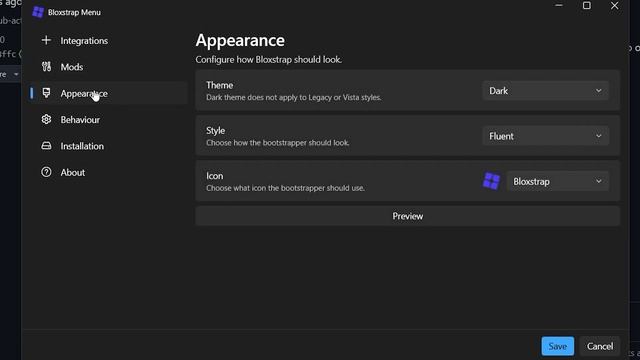The width and height of the screenshot is (640, 360).
Task: Go to the Mods section
Action: (108, 67)
